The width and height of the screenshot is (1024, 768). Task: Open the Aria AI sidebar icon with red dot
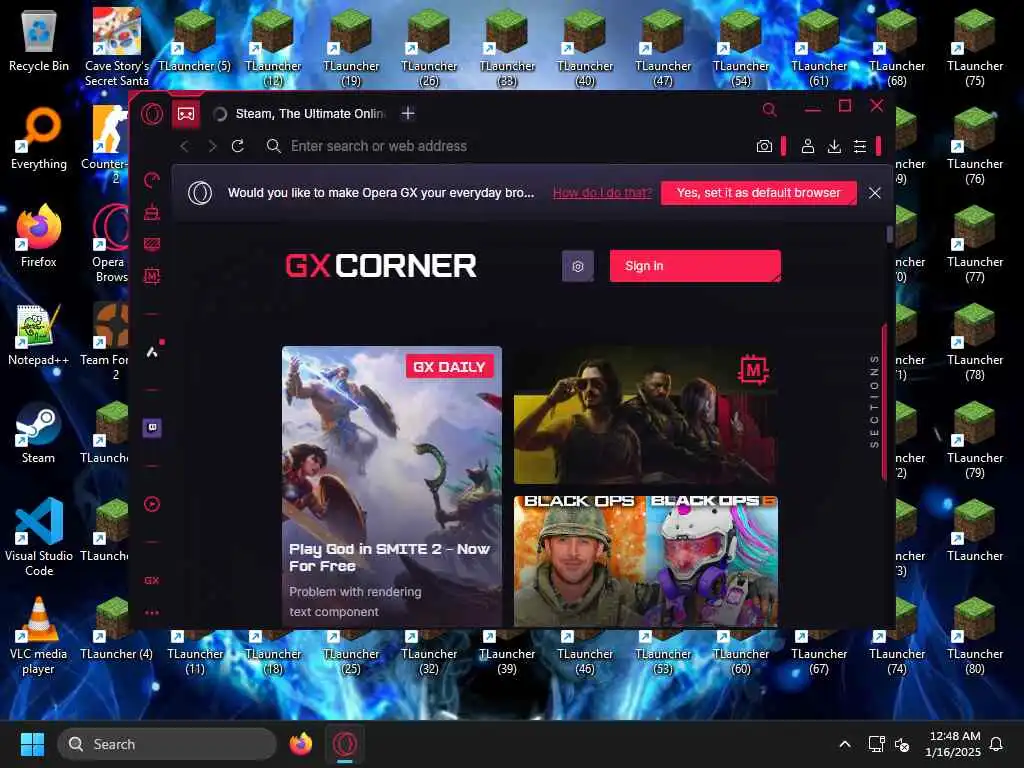click(x=153, y=351)
